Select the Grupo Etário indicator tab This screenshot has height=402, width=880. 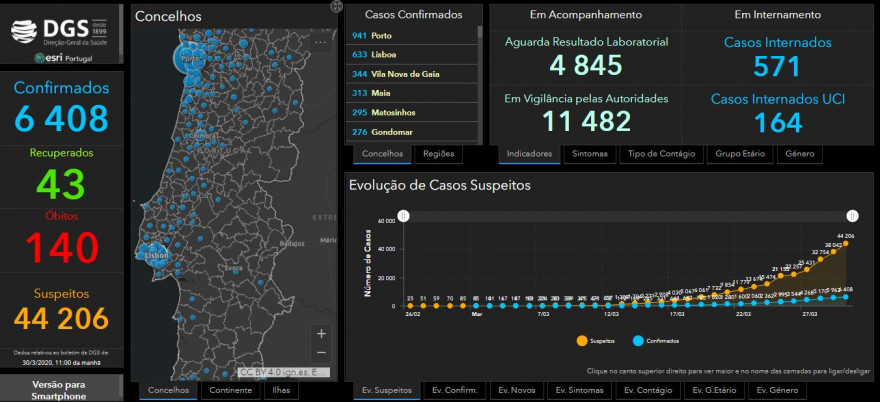coord(740,154)
